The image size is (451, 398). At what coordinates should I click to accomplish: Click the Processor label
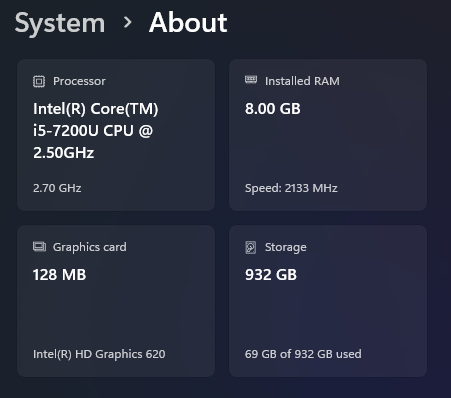(79, 81)
